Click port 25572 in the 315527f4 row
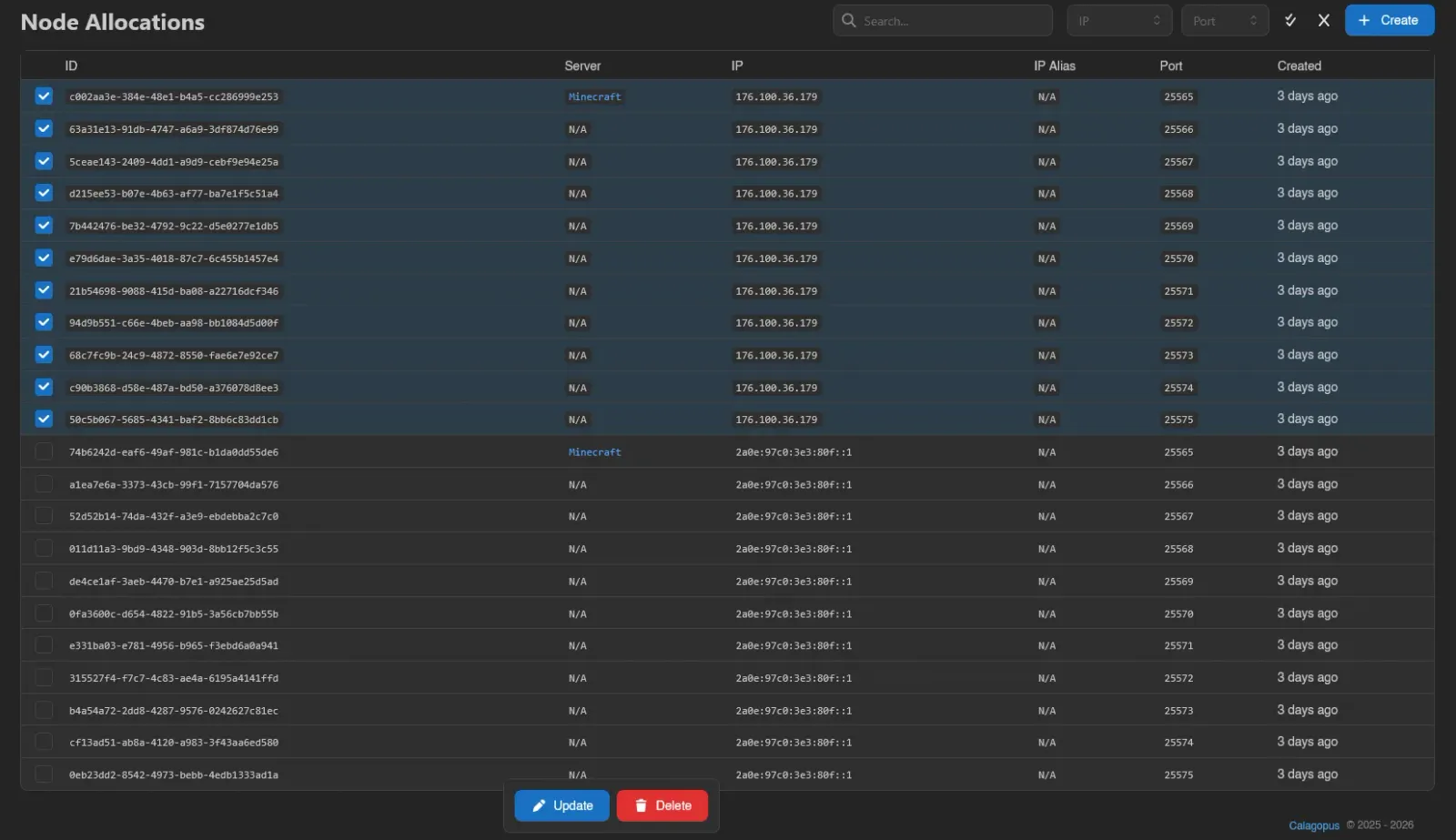The width and height of the screenshot is (1456, 840). 1178,678
